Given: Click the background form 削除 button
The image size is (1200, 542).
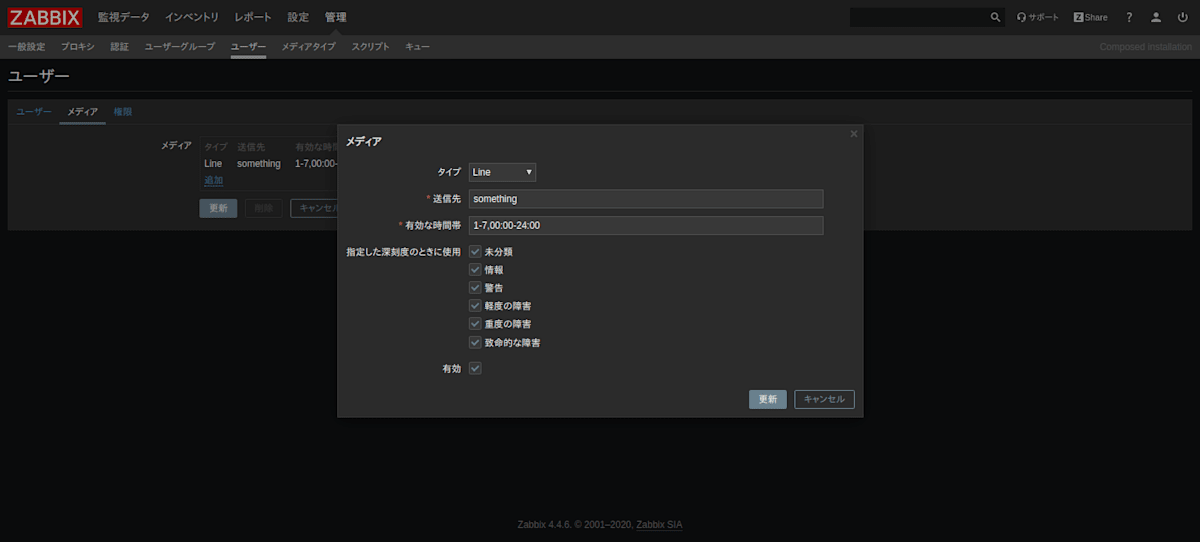Looking at the screenshot, I should [263, 208].
